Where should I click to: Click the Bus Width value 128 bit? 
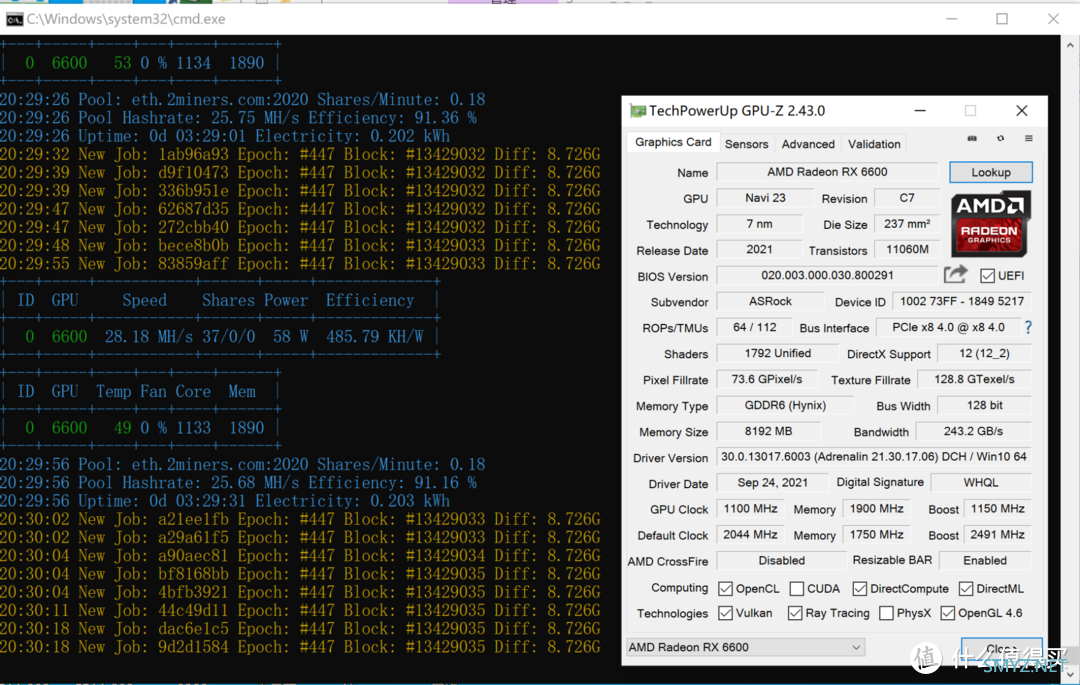pyautogui.click(x=984, y=405)
